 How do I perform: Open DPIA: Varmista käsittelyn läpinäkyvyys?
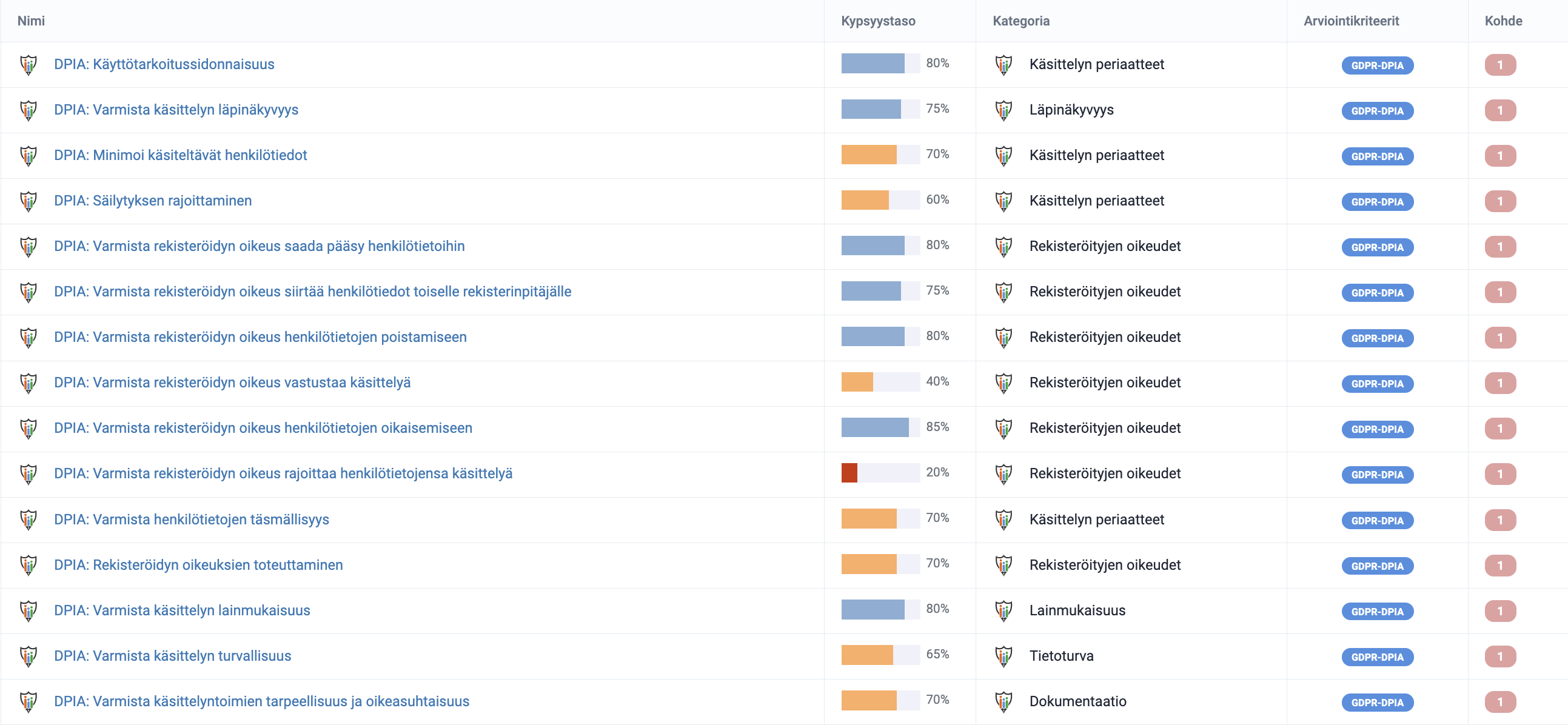click(x=176, y=110)
